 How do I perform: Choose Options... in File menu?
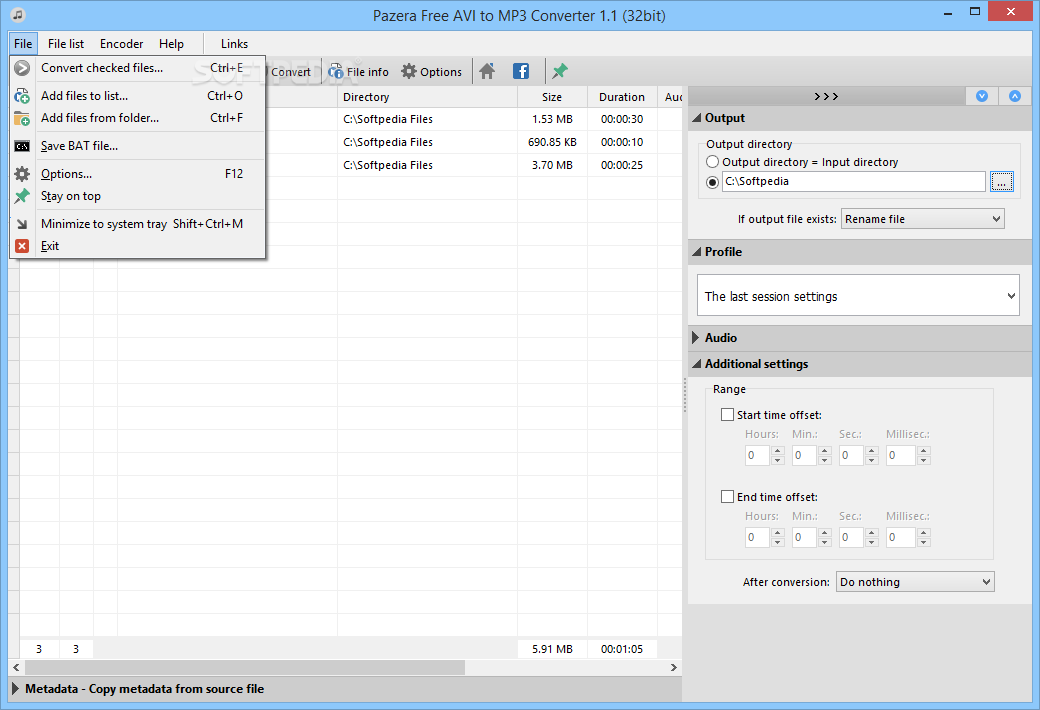click(137, 174)
